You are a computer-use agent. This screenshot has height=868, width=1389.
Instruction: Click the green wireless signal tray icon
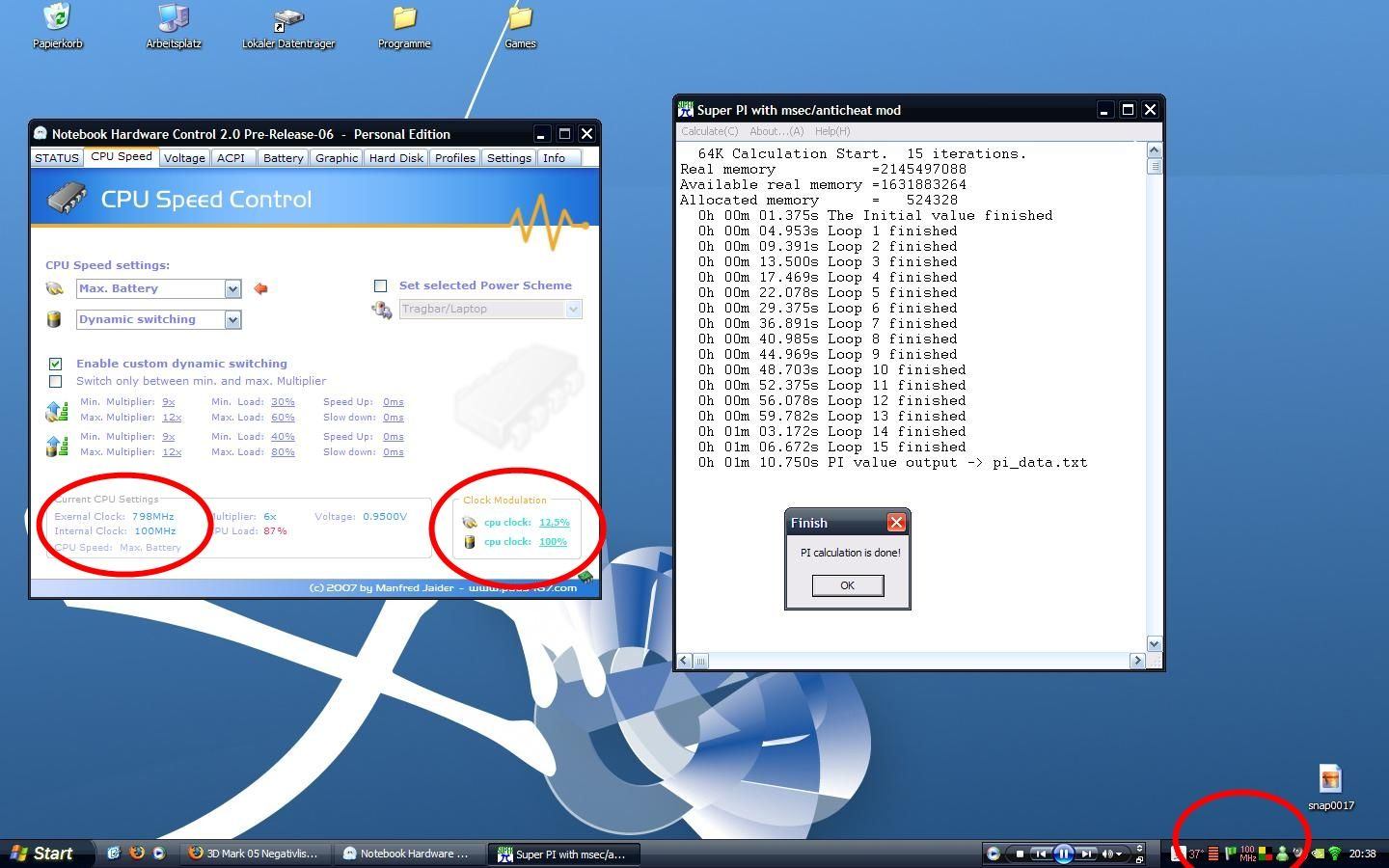1335,854
